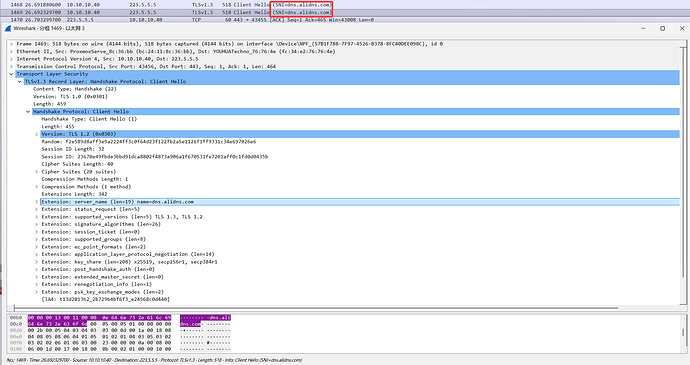Select Extensions Length: 342 row
Image resolution: width=690 pixels, height=365 pixels.
74,194
